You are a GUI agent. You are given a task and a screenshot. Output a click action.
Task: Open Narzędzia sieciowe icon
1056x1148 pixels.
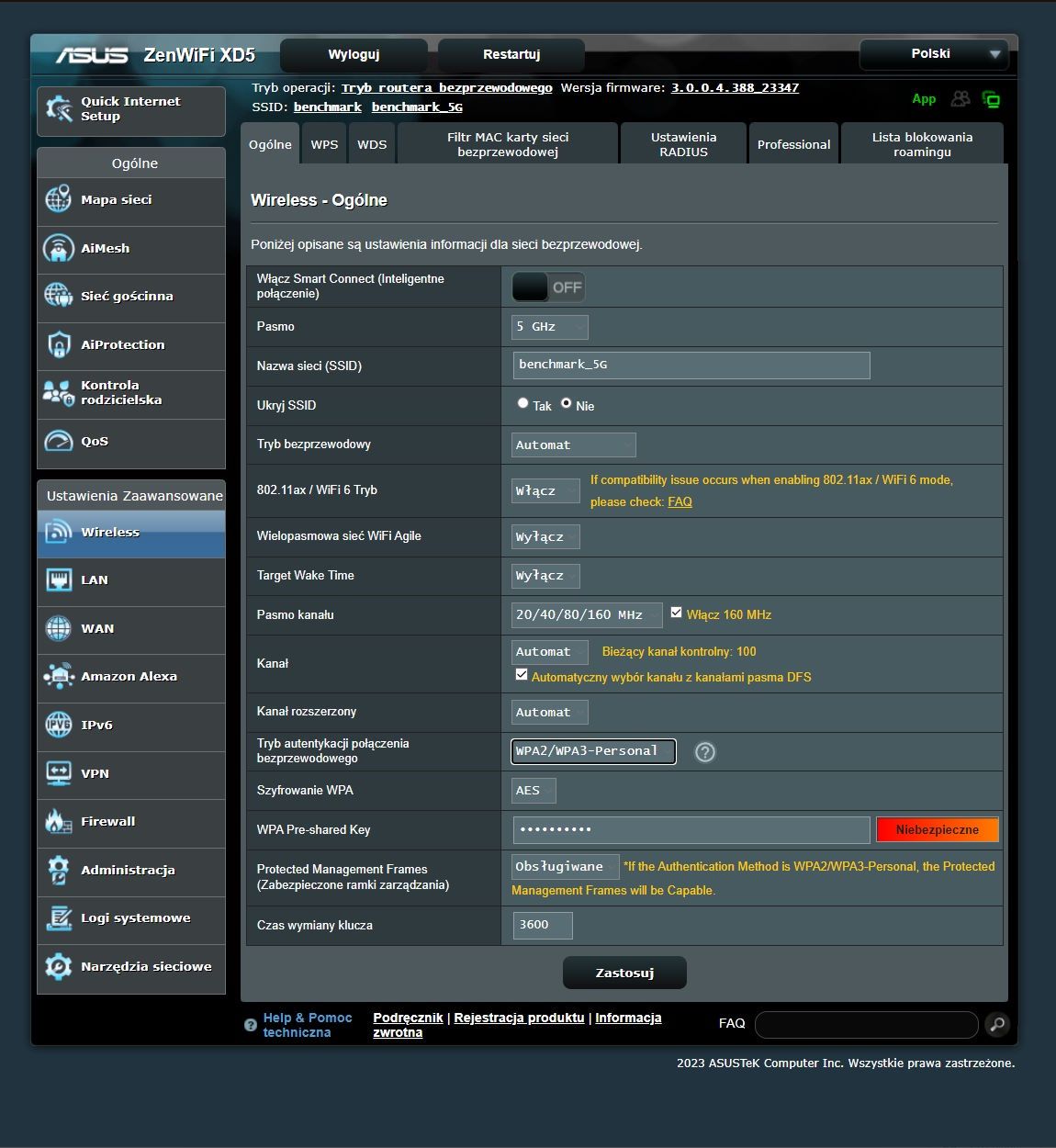coord(59,966)
